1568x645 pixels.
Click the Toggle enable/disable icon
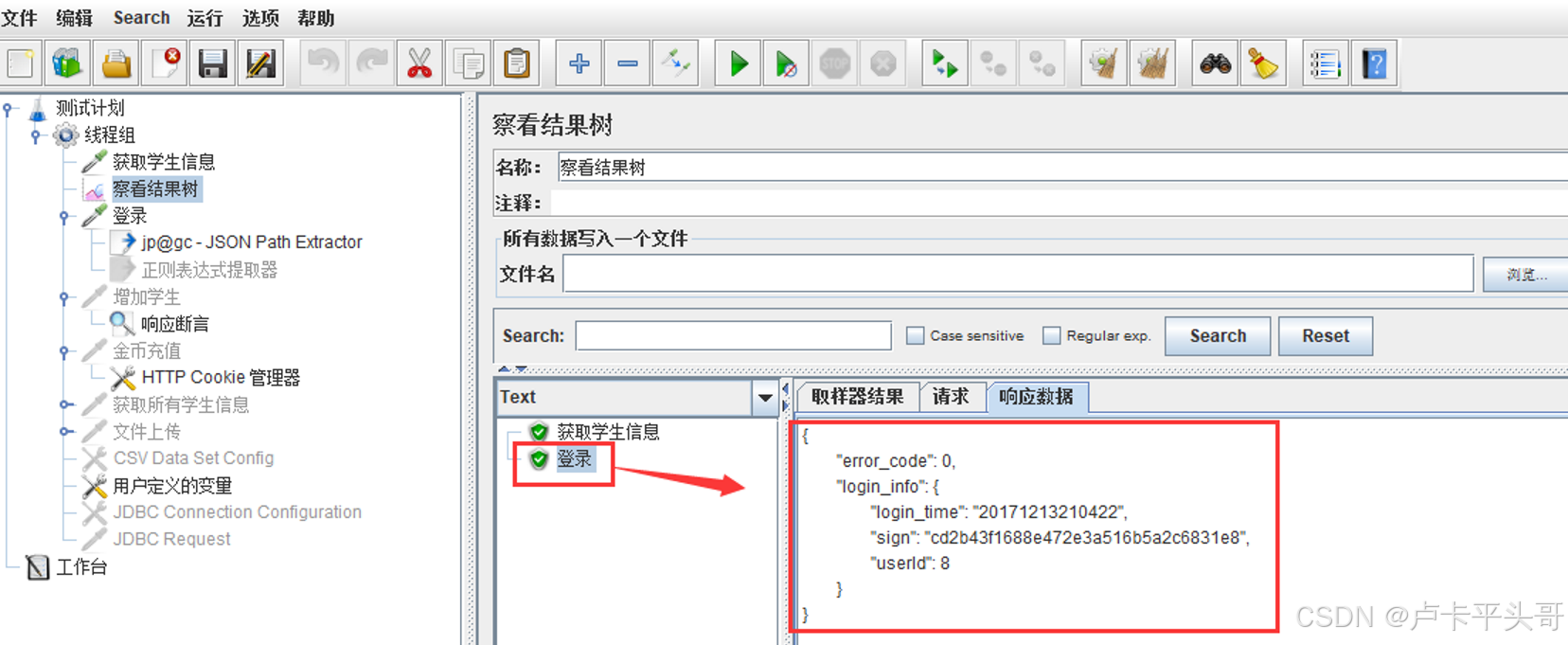click(675, 63)
